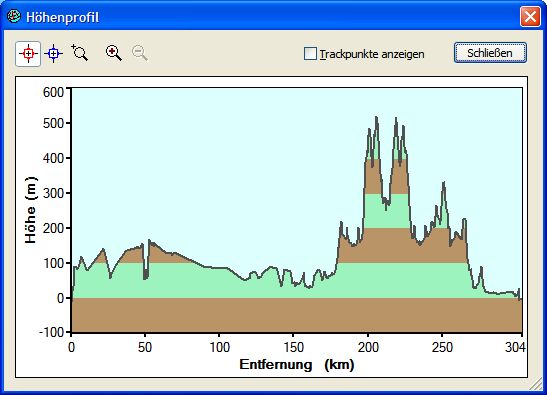Click the -100 value on the height axis

click(52, 332)
